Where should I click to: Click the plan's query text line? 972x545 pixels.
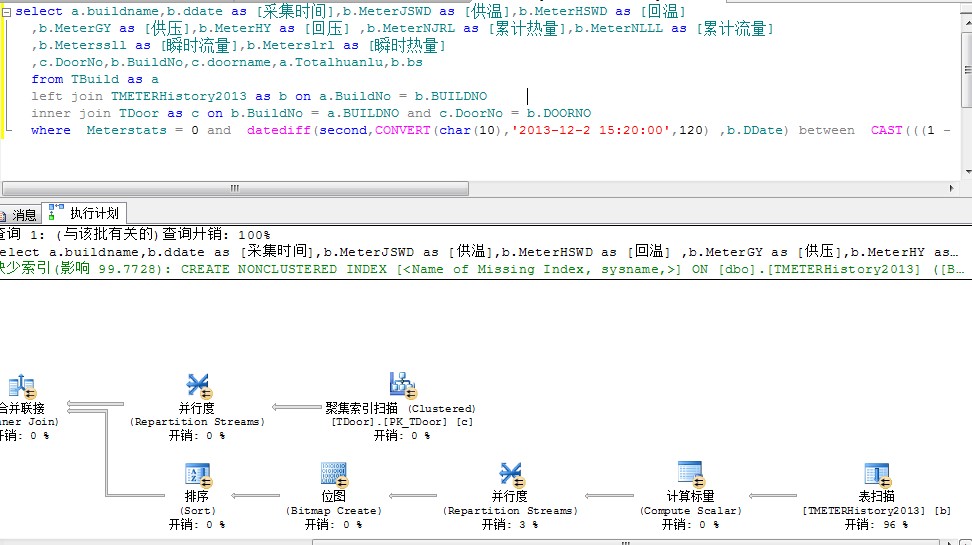(480, 252)
